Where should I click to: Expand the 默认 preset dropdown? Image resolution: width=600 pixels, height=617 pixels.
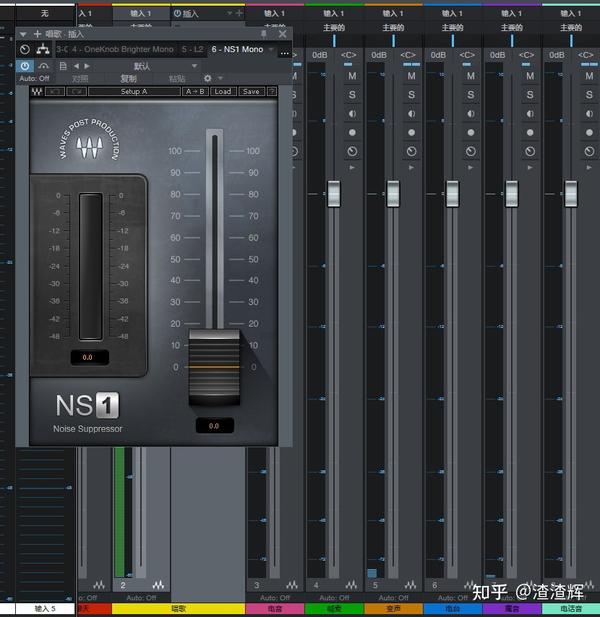tap(194, 65)
